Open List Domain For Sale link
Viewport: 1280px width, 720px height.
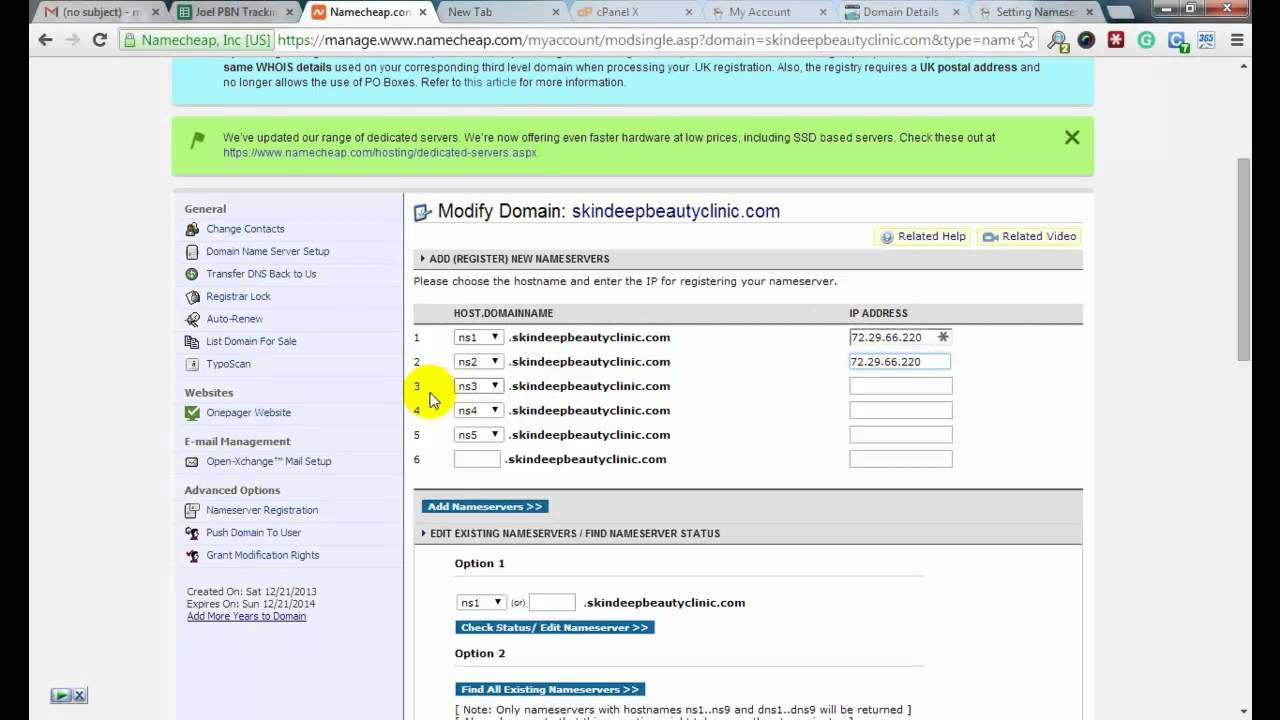click(x=251, y=341)
